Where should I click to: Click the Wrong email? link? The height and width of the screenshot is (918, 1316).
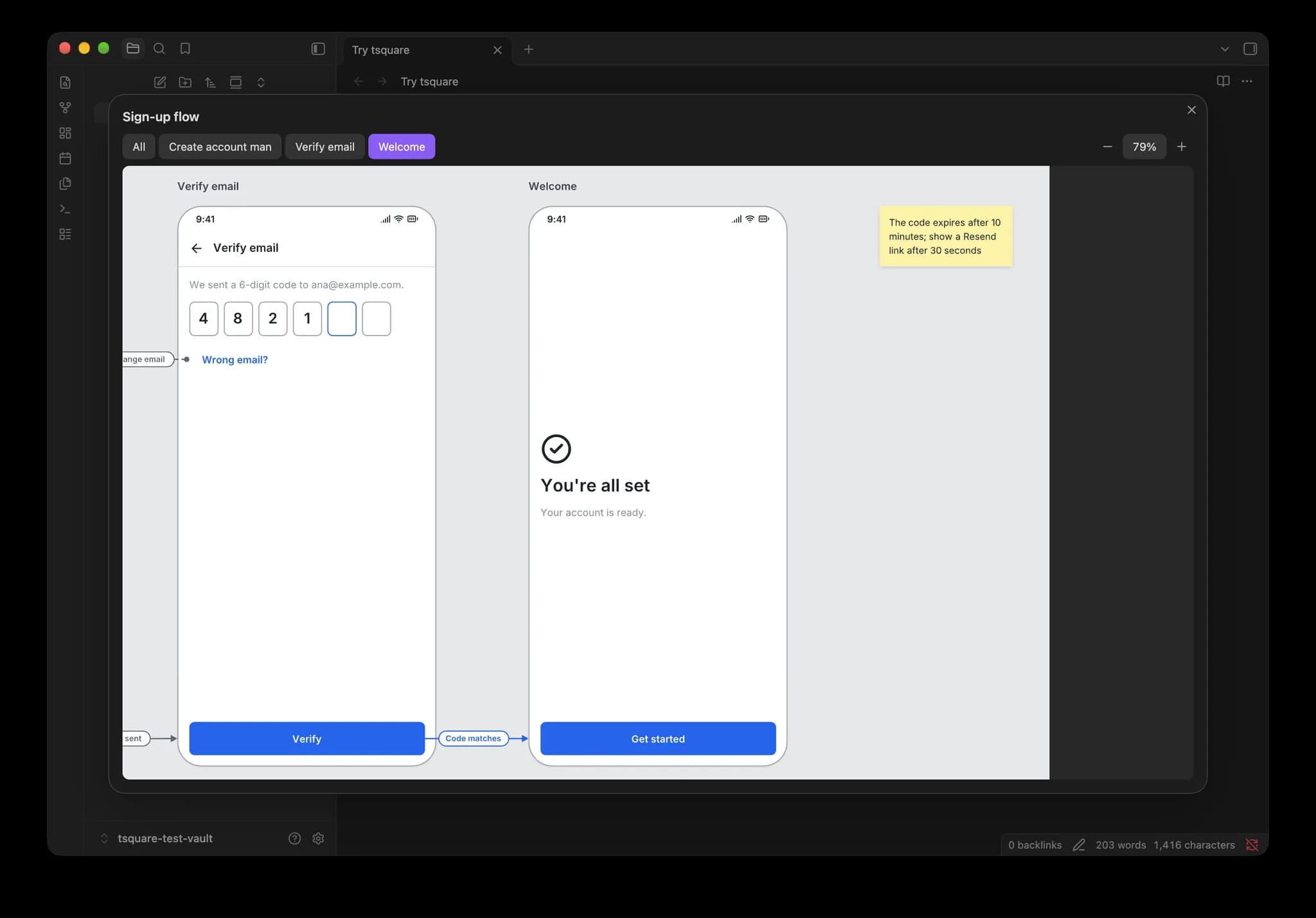point(235,360)
